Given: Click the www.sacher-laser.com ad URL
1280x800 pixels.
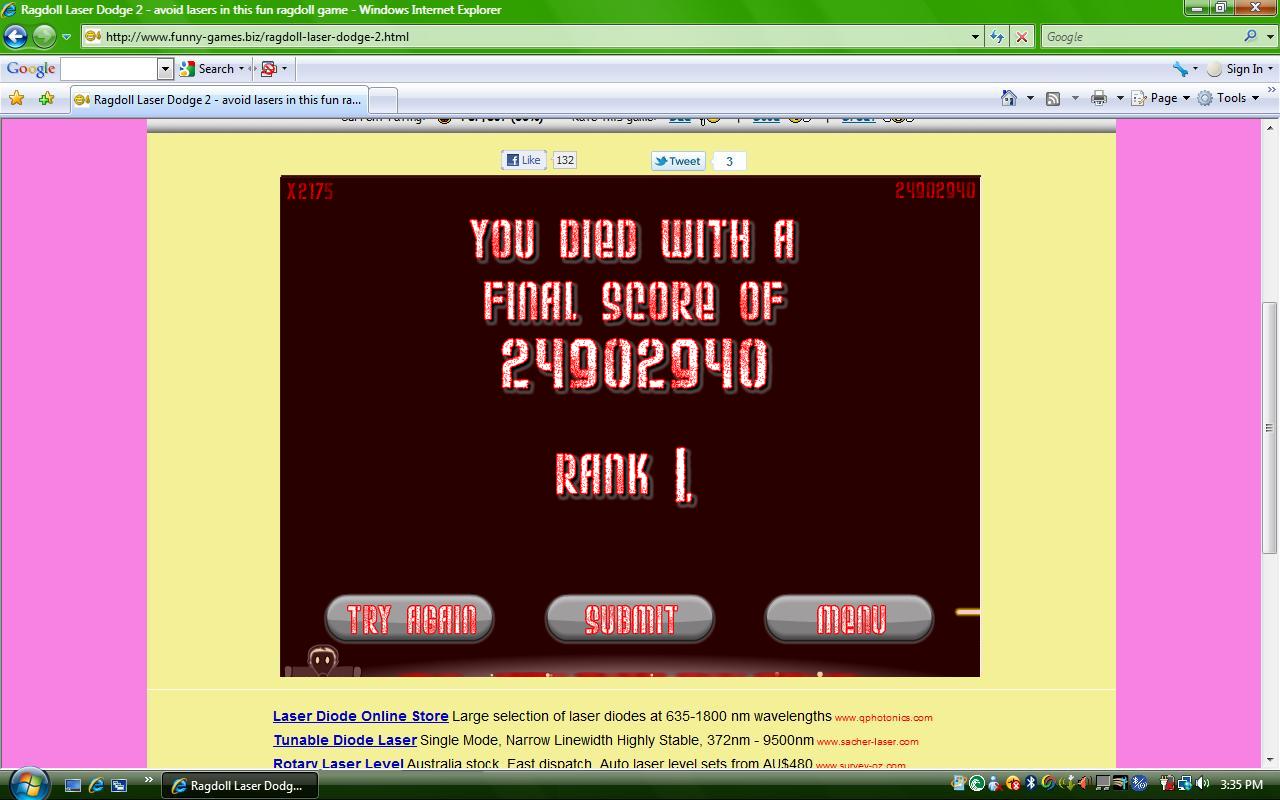Looking at the screenshot, I should pyautogui.click(x=868, y=741).
